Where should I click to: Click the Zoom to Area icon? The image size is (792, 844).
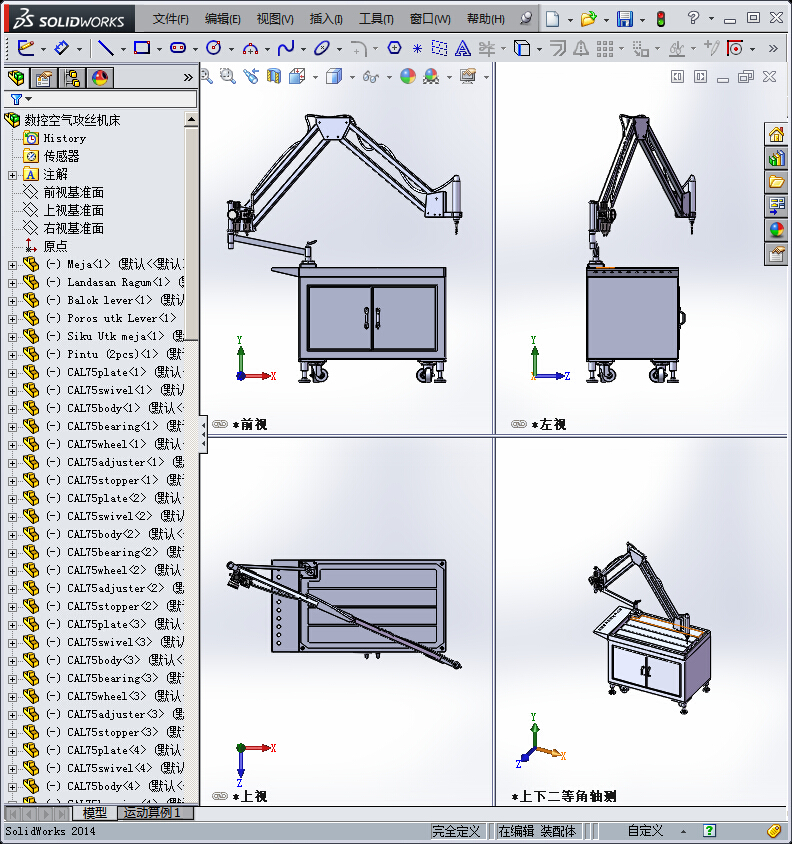228,76
